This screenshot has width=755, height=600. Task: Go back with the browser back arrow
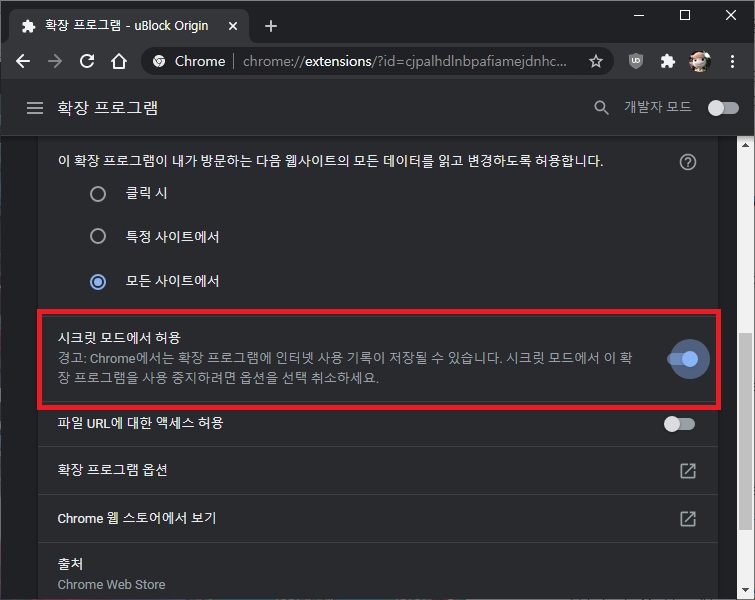[x=23, y=61]
